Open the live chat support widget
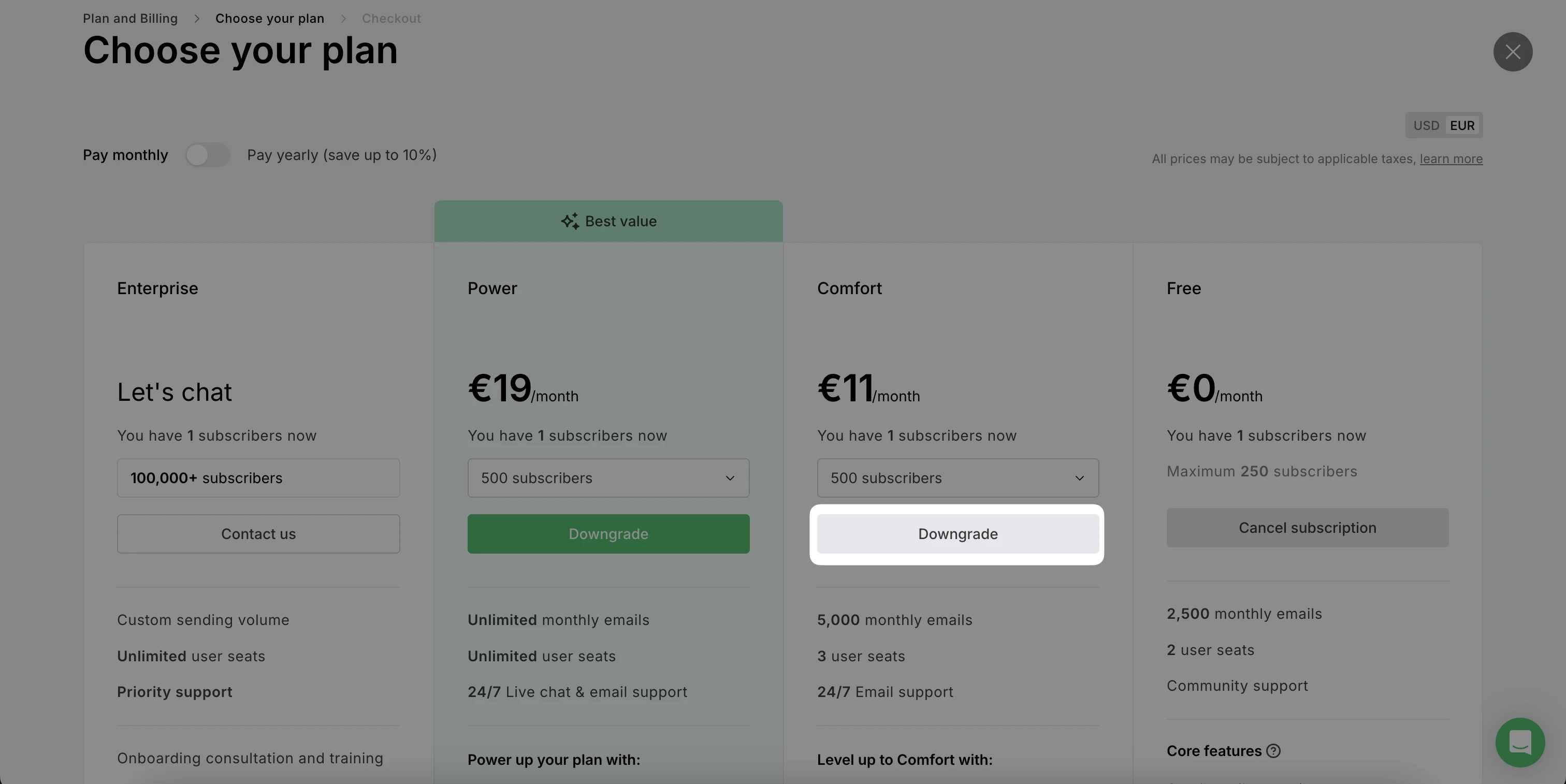 1520,742
